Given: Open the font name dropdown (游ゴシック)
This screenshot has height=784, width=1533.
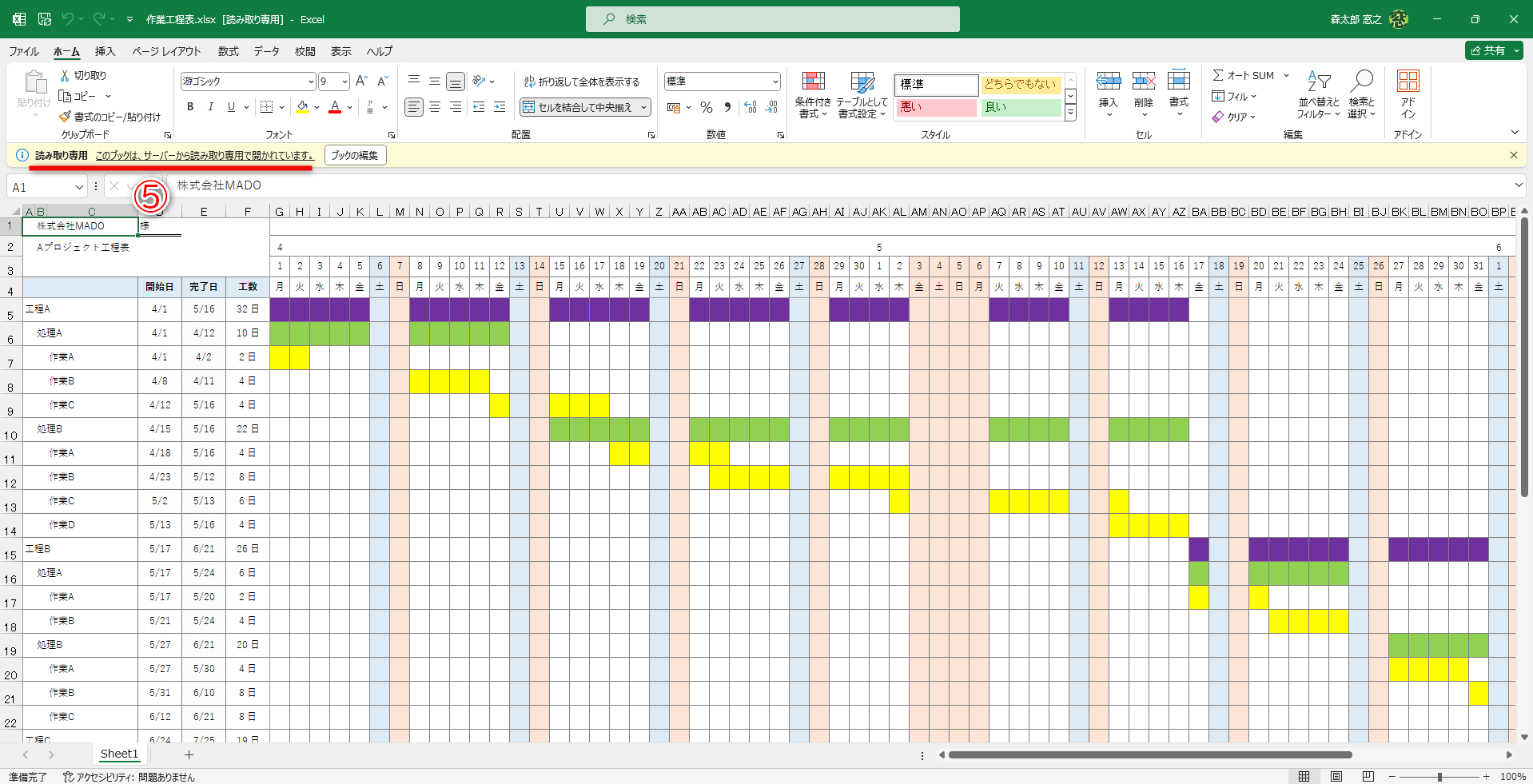Looking at the screenshot, I should [x=311, y=82].
